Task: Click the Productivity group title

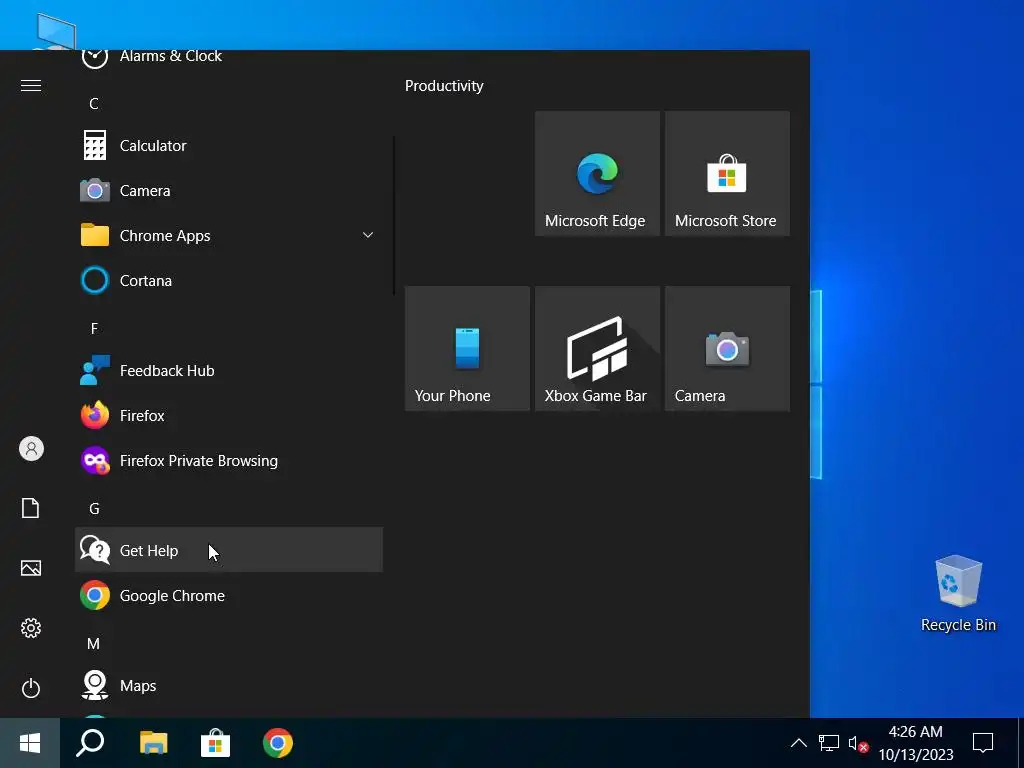Action: [444, 86]
